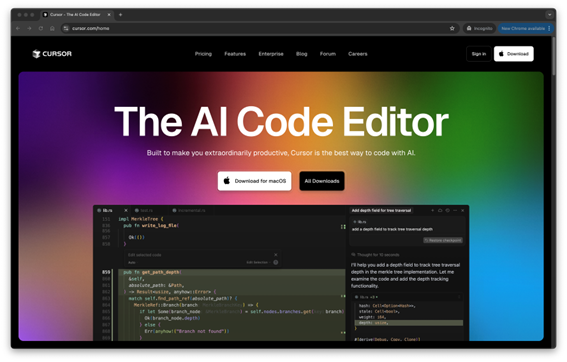
Task: Switch to the incremental.rs editor tab
Action: pos(189,210)
